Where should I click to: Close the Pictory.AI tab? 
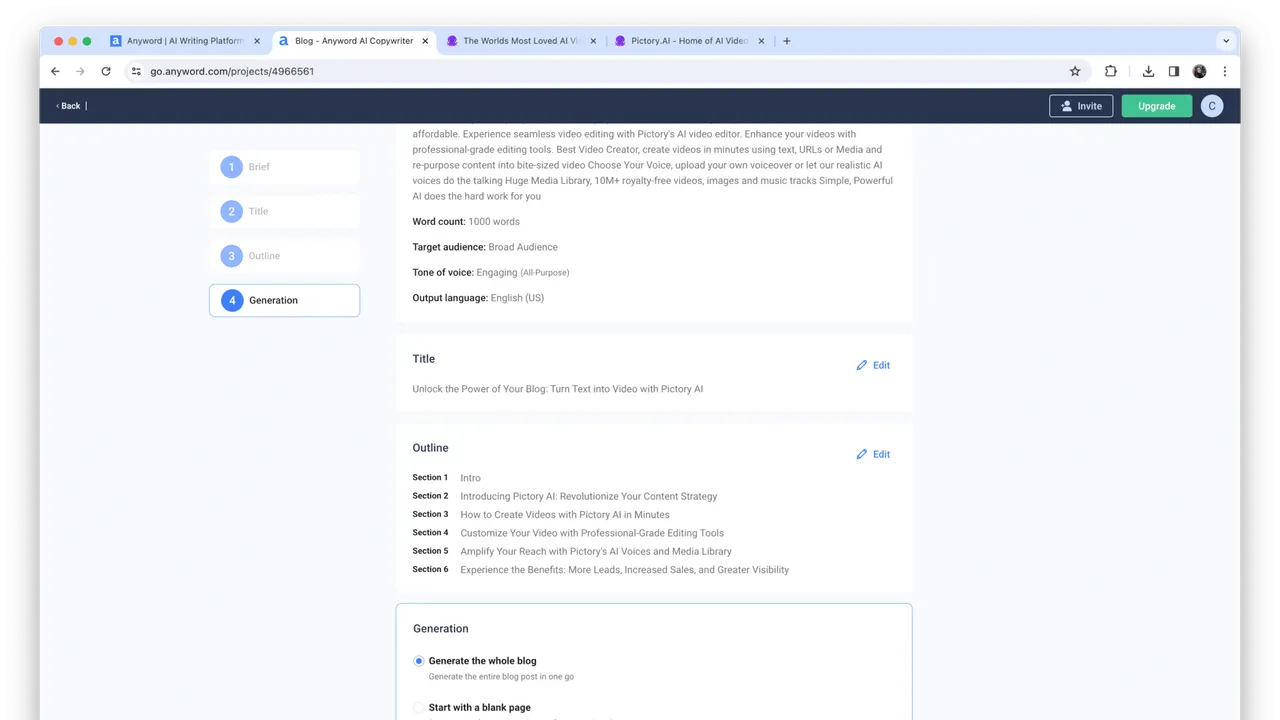(x=761, y=41)
